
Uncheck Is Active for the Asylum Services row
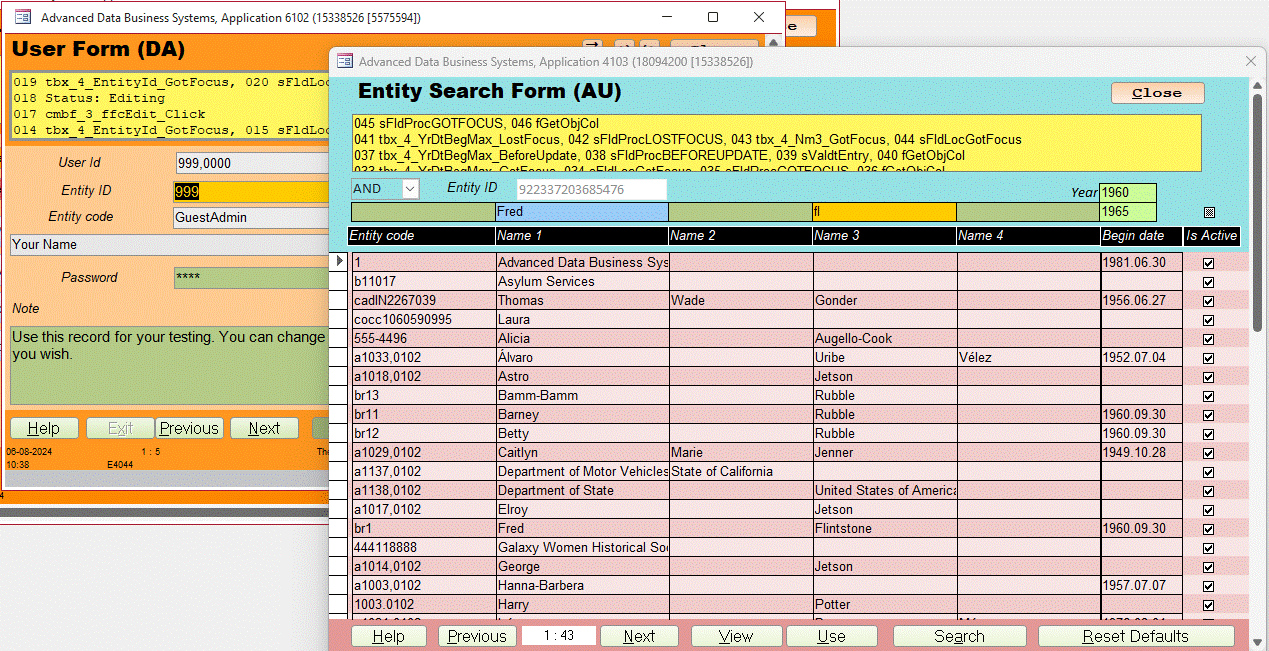click(1208, 281)
